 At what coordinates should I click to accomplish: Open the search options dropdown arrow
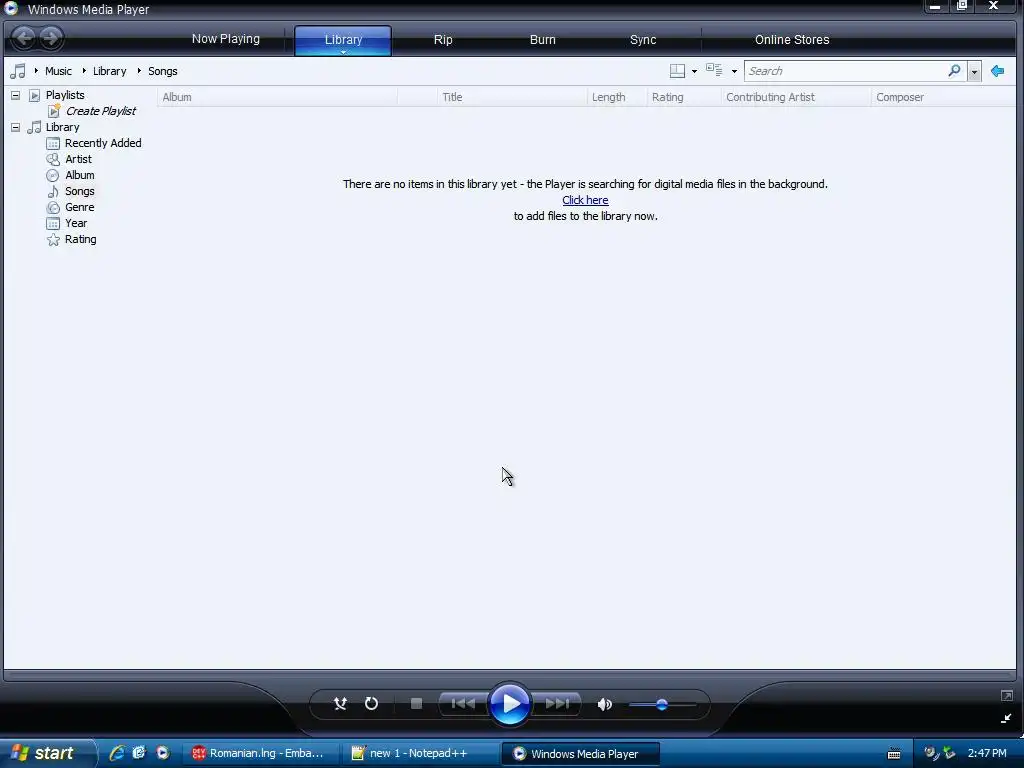pyautogui.click(x=974, y=71)
